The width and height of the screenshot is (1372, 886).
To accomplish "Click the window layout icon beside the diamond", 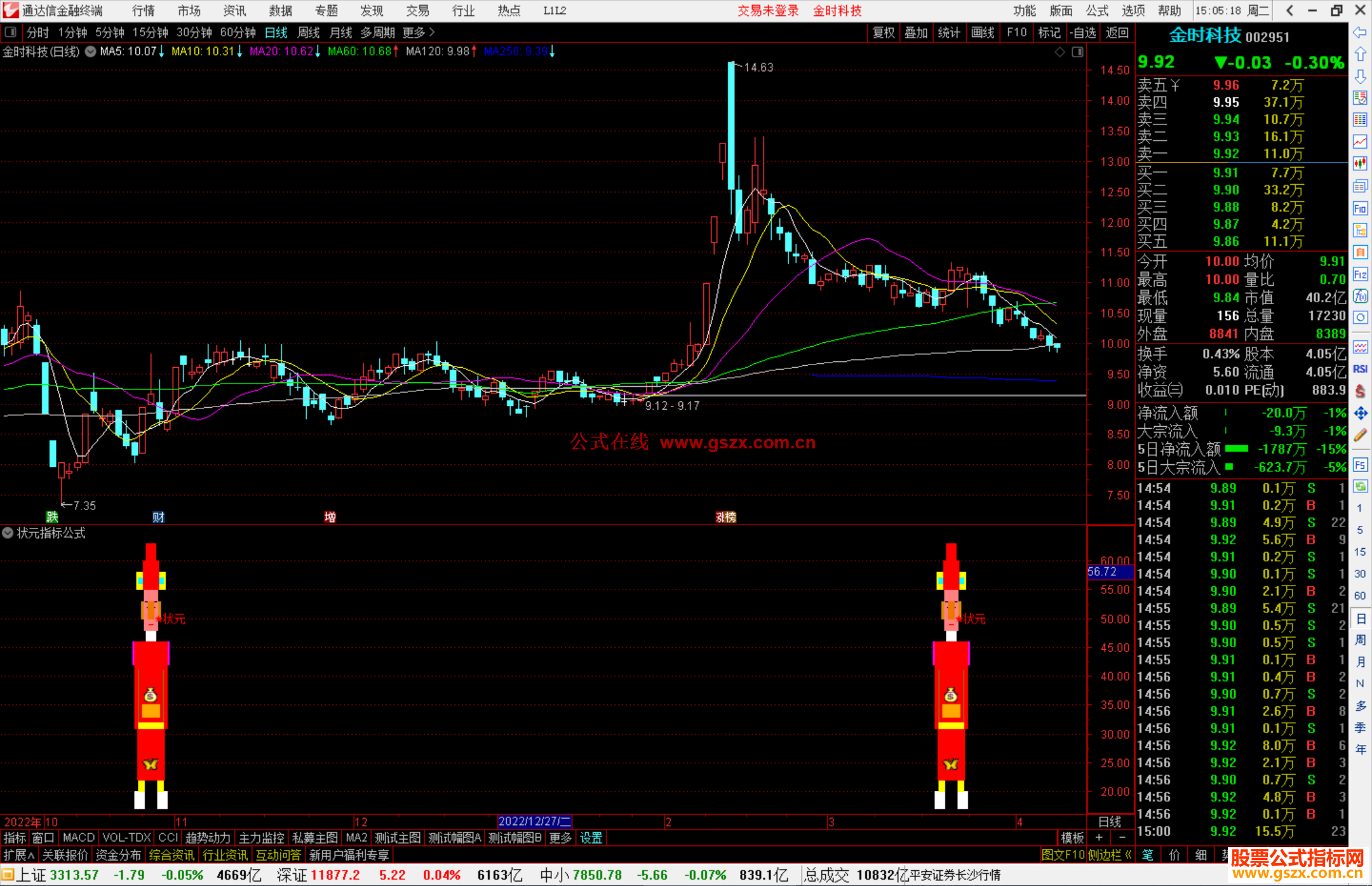I will click(1077, 52).
